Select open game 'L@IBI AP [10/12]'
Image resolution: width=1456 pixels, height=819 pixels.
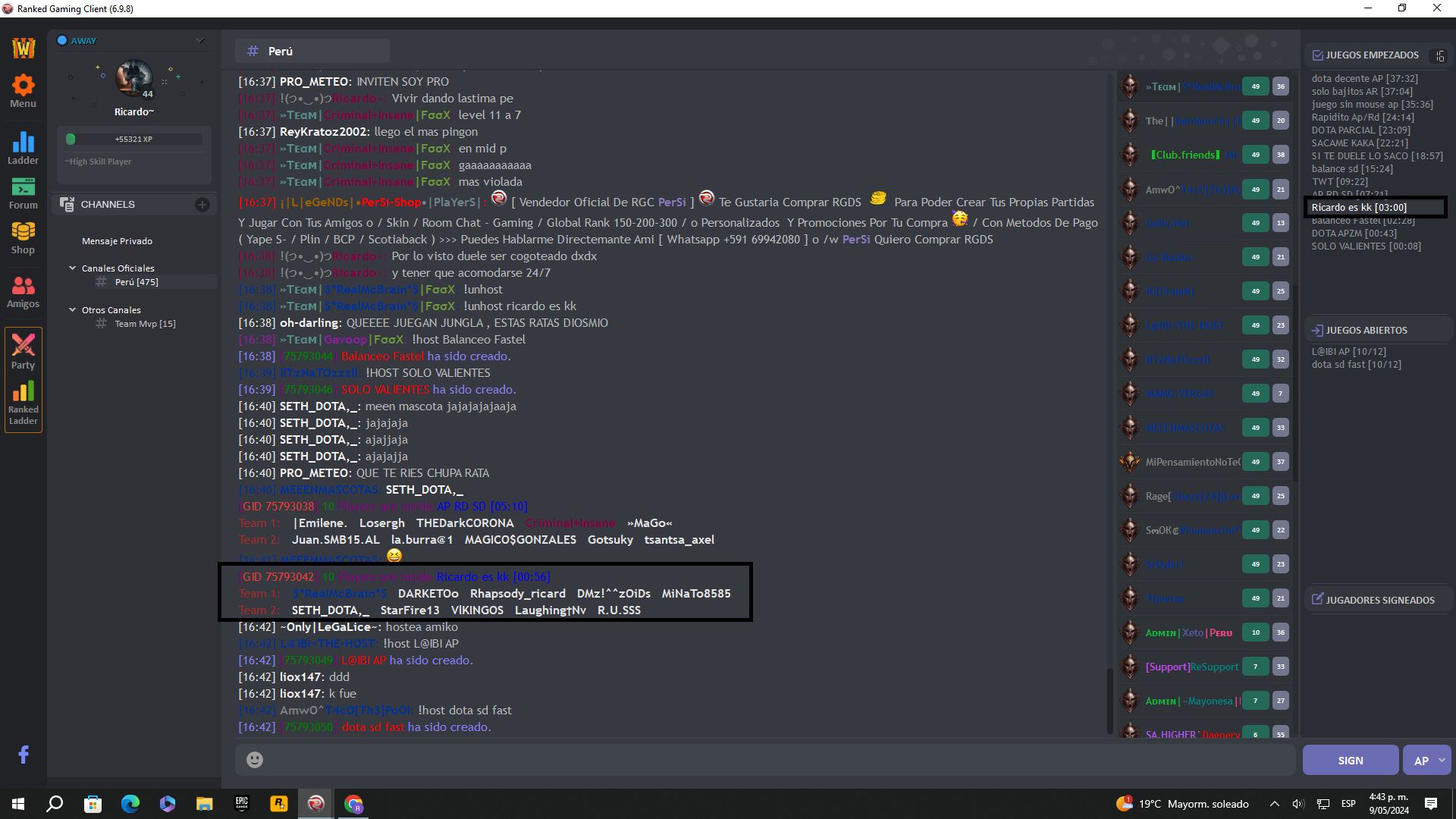tap(1348, 351)
